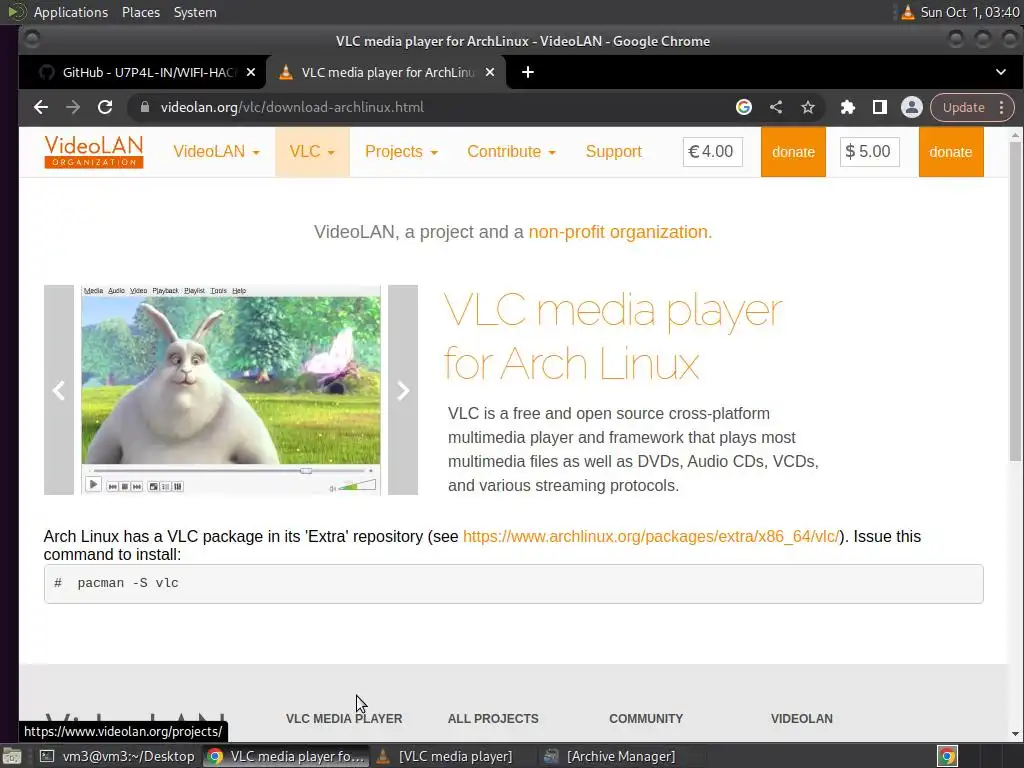Click the VIDEOLAN footer heading
The width and height of the screenshot is (1024, 768).
801,718
